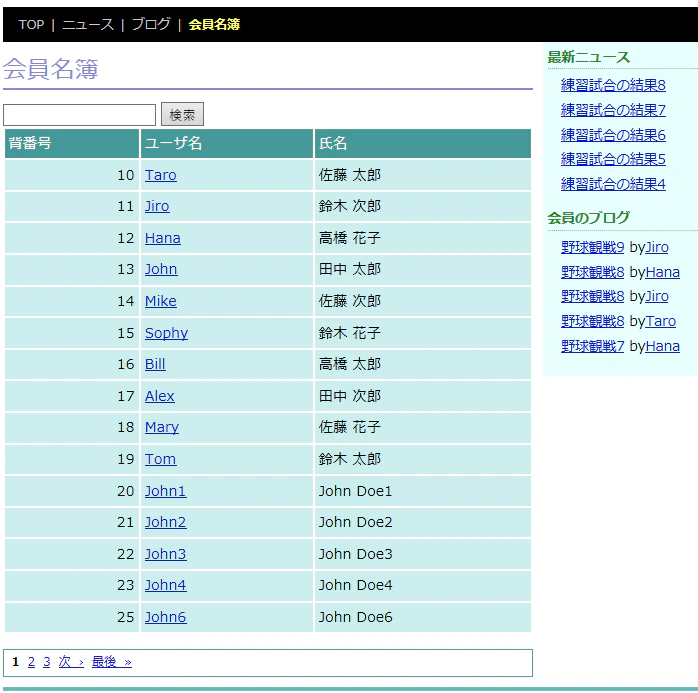Select name cell 佐藤 太郎

pyautogui.click(x=423, y=175)
